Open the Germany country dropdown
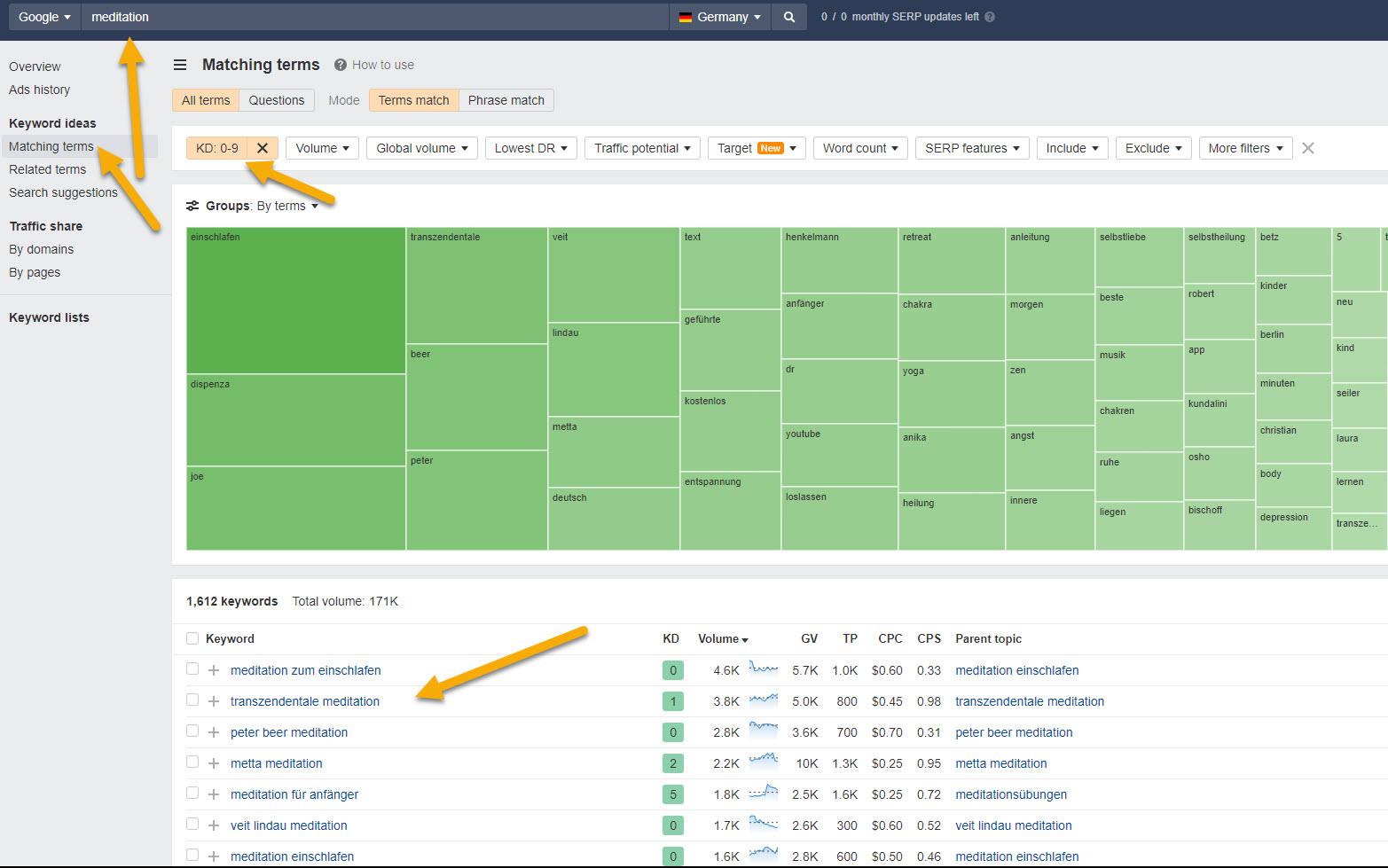The image size is (1388, 868). (720, 17)
